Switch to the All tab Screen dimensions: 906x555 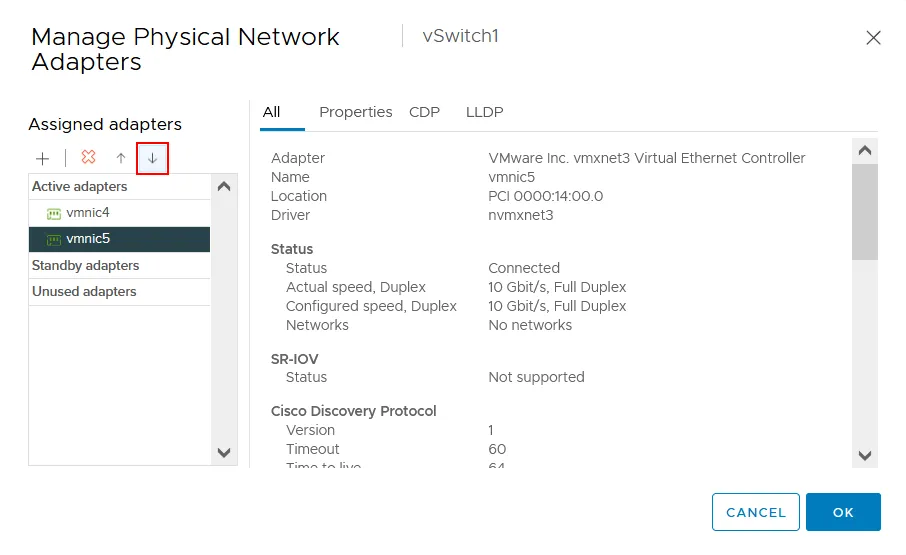tap(271, 112)
